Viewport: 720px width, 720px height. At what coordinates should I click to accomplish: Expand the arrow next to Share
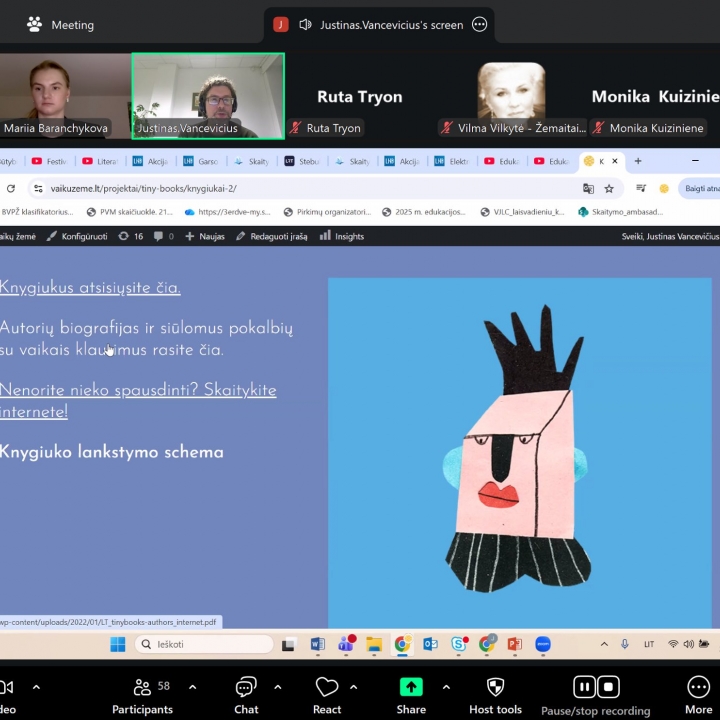(x=446, y=687)
